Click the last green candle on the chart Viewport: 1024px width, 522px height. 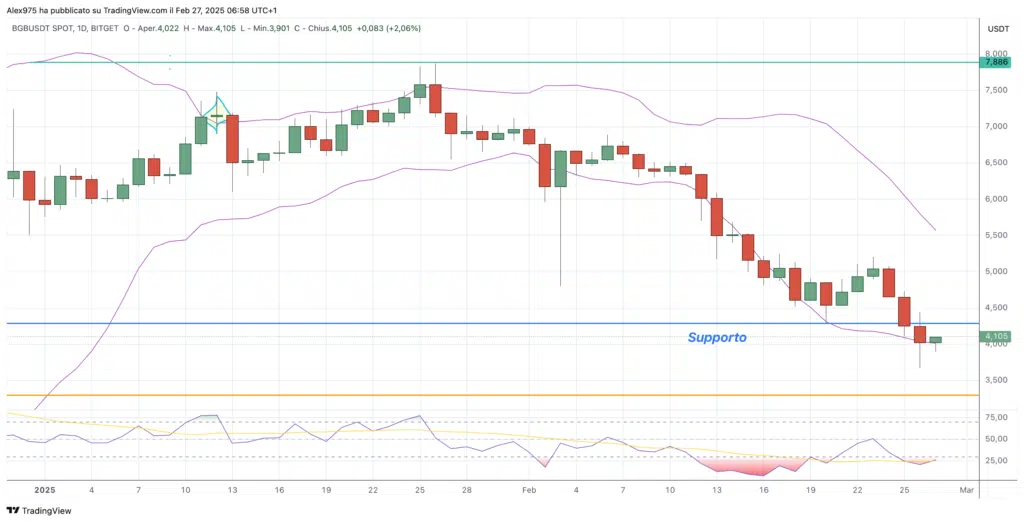pyautogui.click(x=935, y=340)
